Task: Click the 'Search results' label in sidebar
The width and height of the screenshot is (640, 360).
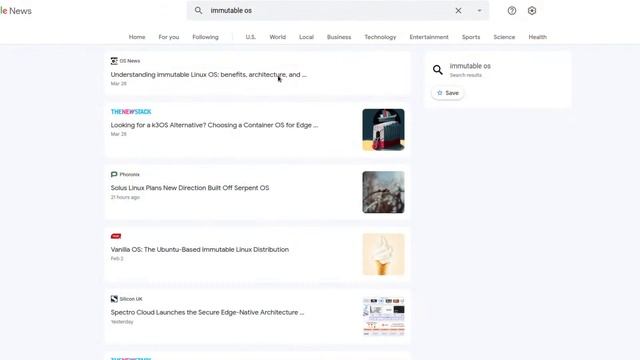Action: [x=466, y=75]
